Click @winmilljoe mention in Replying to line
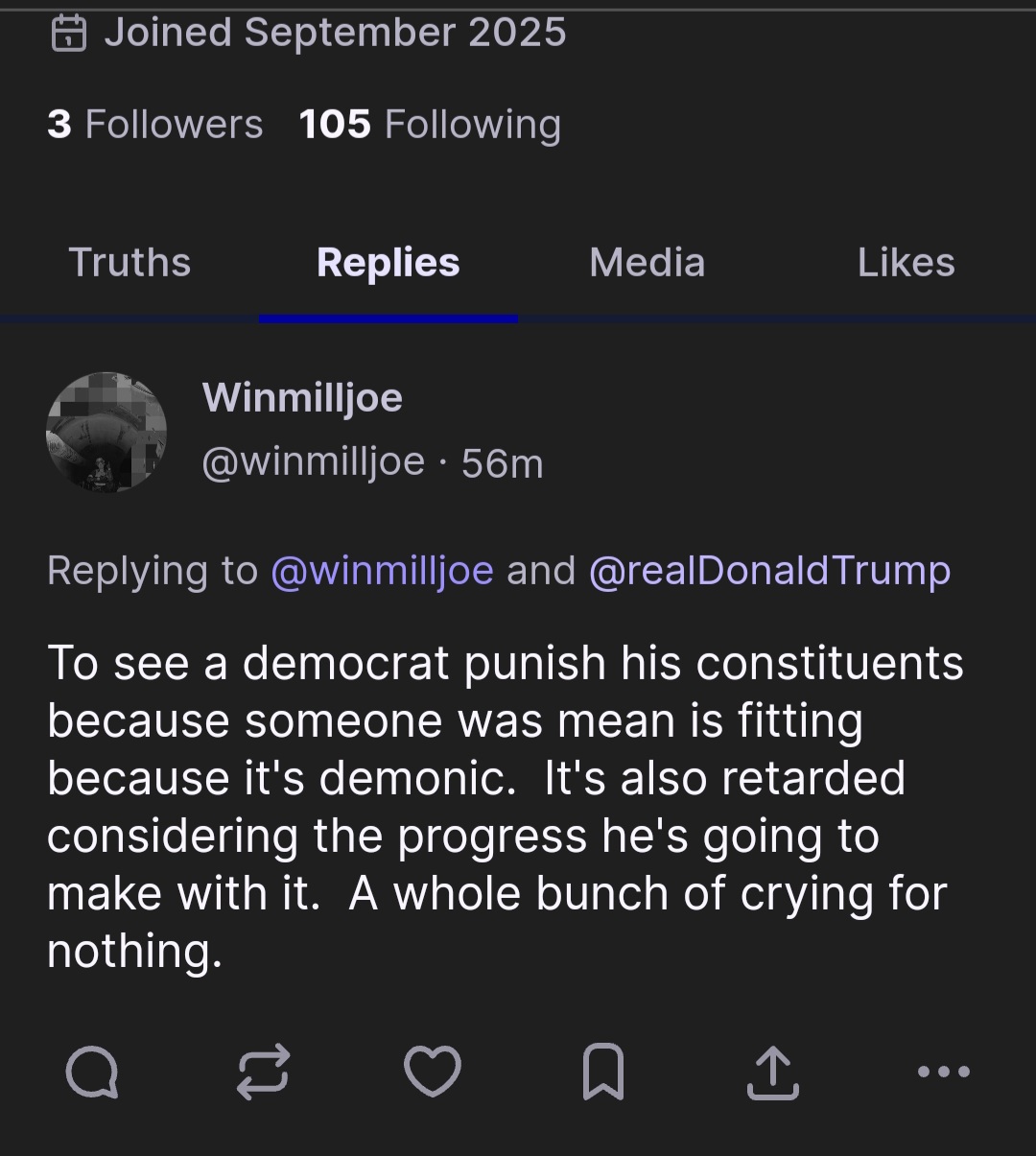The height and width of the screenshot is (1156, 1036). (382, 571)
